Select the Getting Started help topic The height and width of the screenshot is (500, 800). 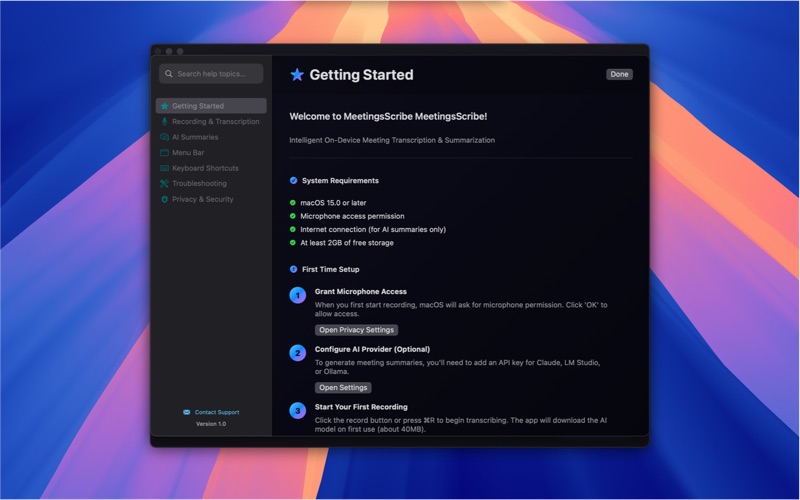[x=211, y=106]
